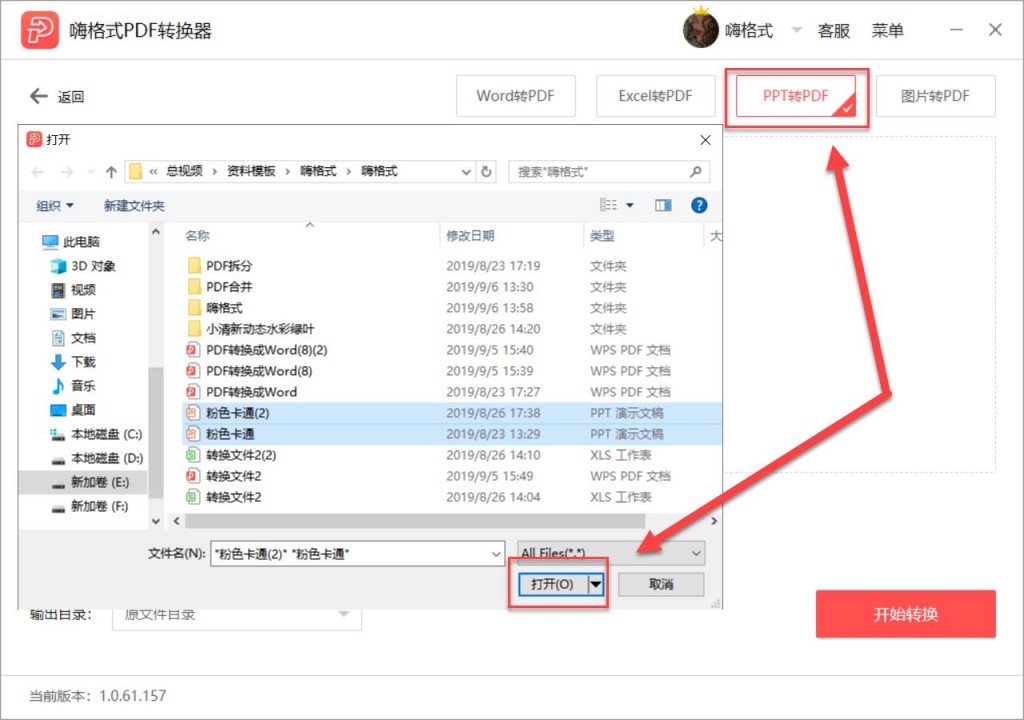Click the 小清新动态水彩绿叶 folder
1024x720 pixels.
251,329
